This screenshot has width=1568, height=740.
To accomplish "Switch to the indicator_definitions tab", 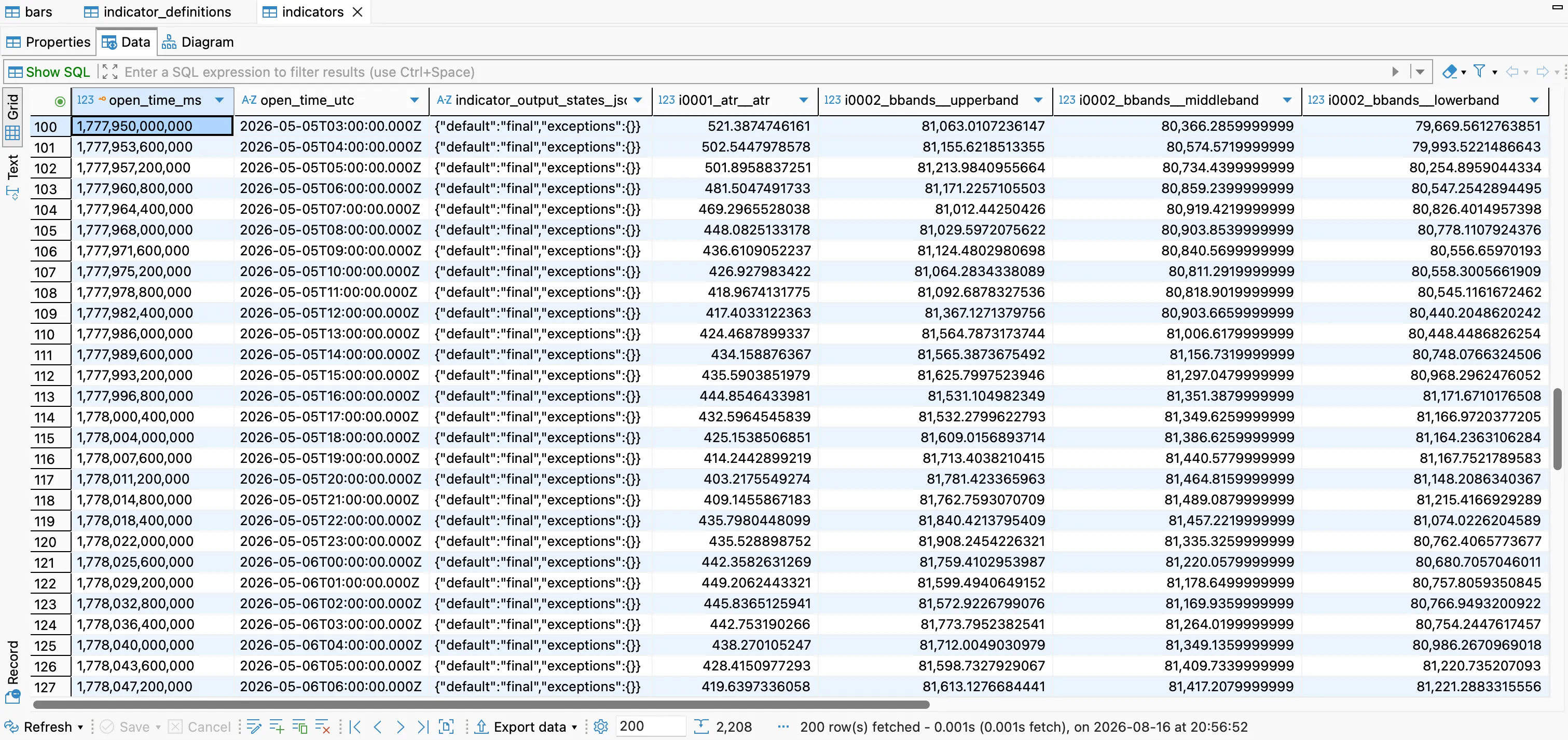I will click(x=158, y=11).
